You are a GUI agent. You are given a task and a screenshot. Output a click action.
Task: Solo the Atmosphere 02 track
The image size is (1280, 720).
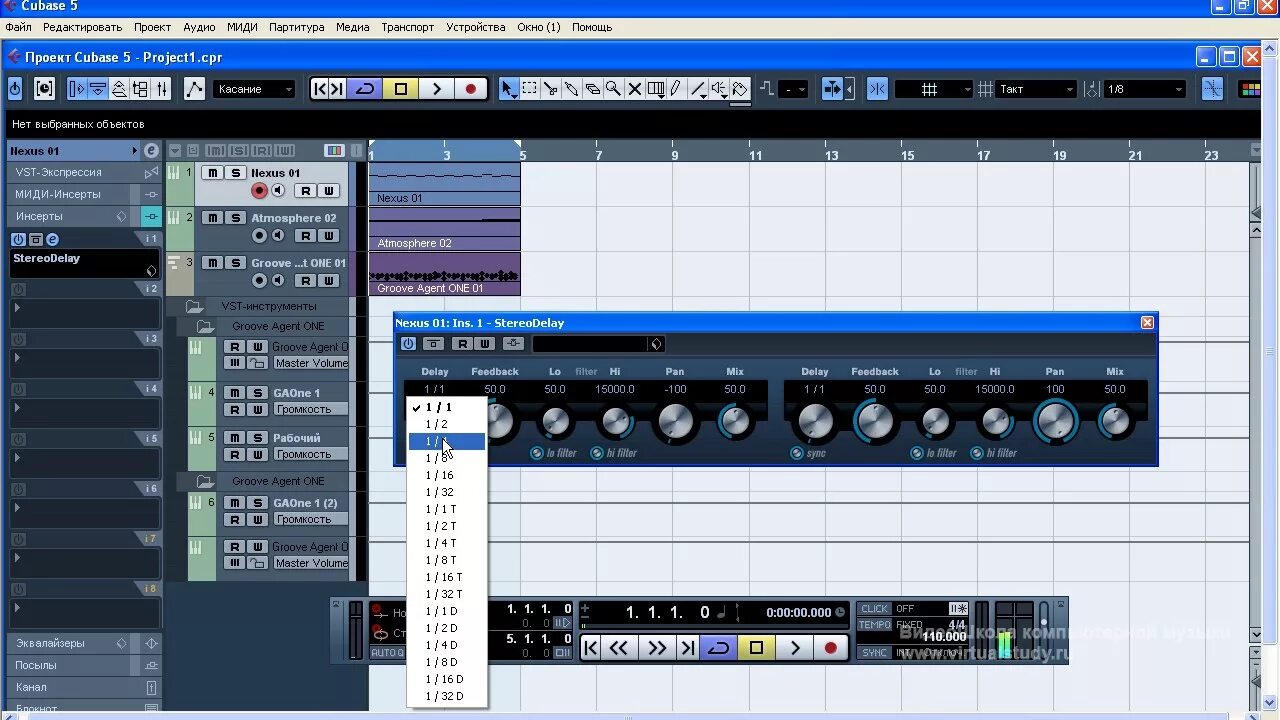pos(236,218)
